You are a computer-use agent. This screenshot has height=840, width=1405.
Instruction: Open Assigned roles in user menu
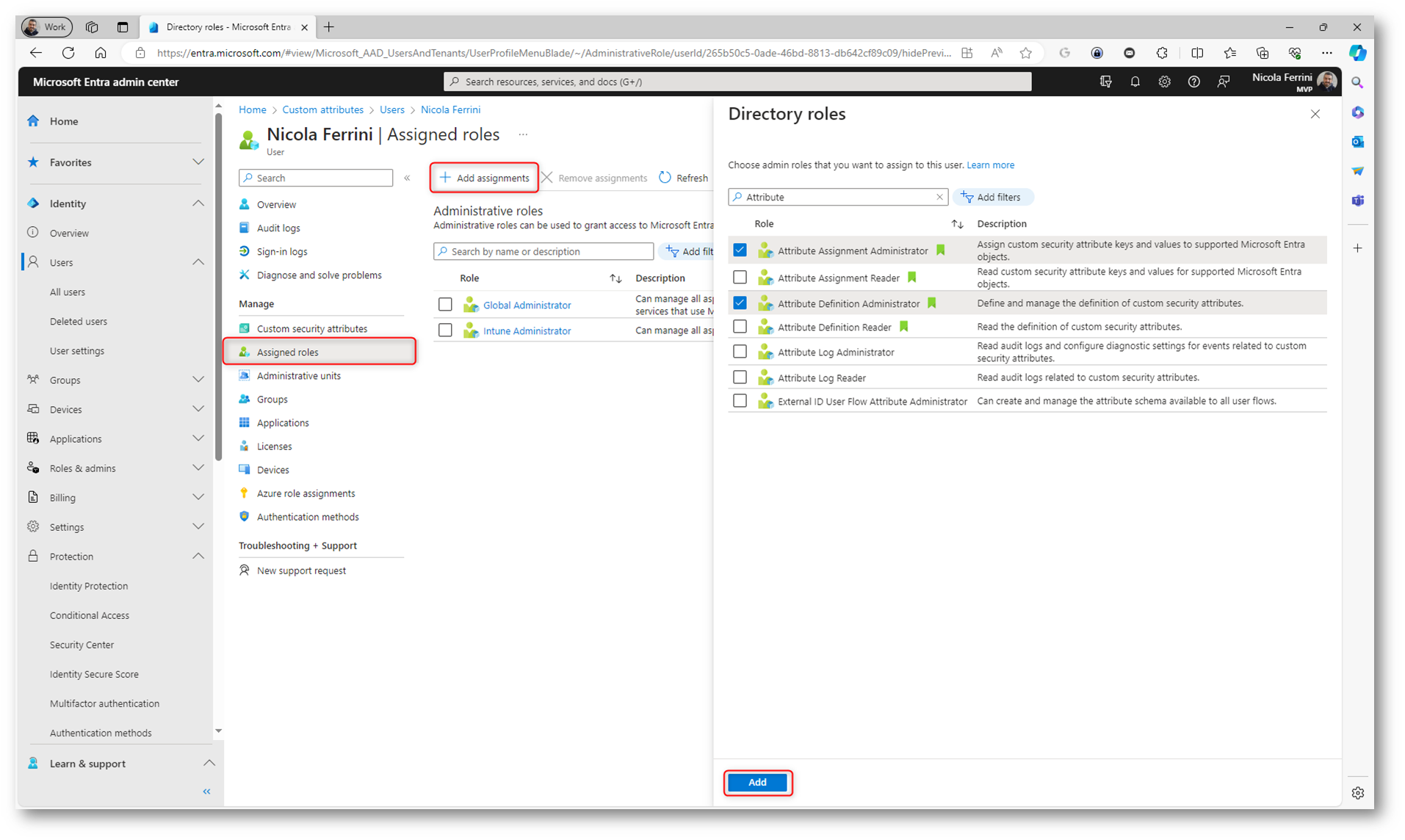pyautogui.click(x=320, y=352)
